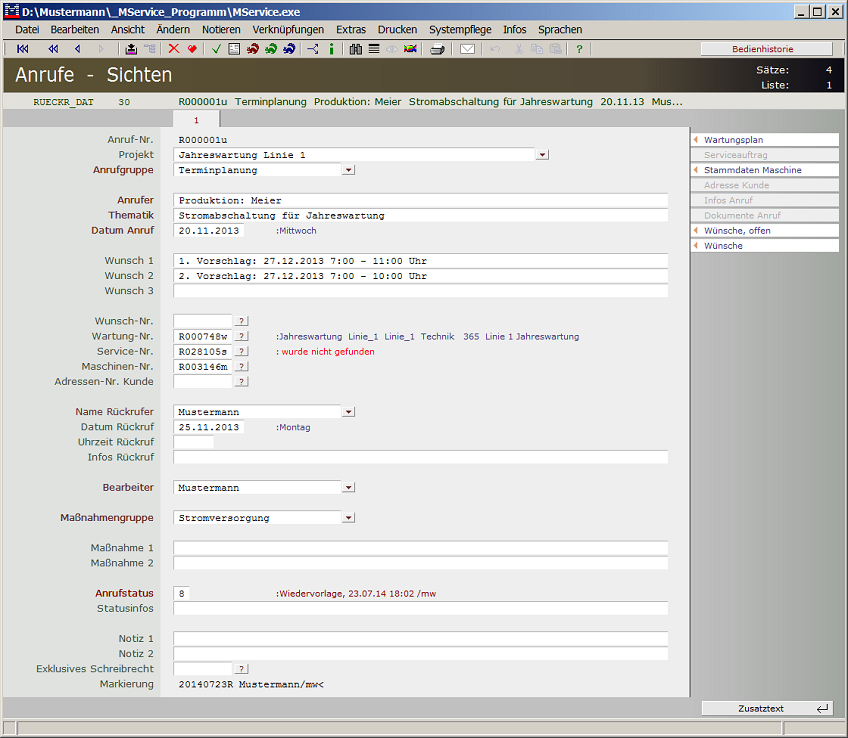Select tab 1 above the form
This screenshot has height=738, width=848.
196,118
